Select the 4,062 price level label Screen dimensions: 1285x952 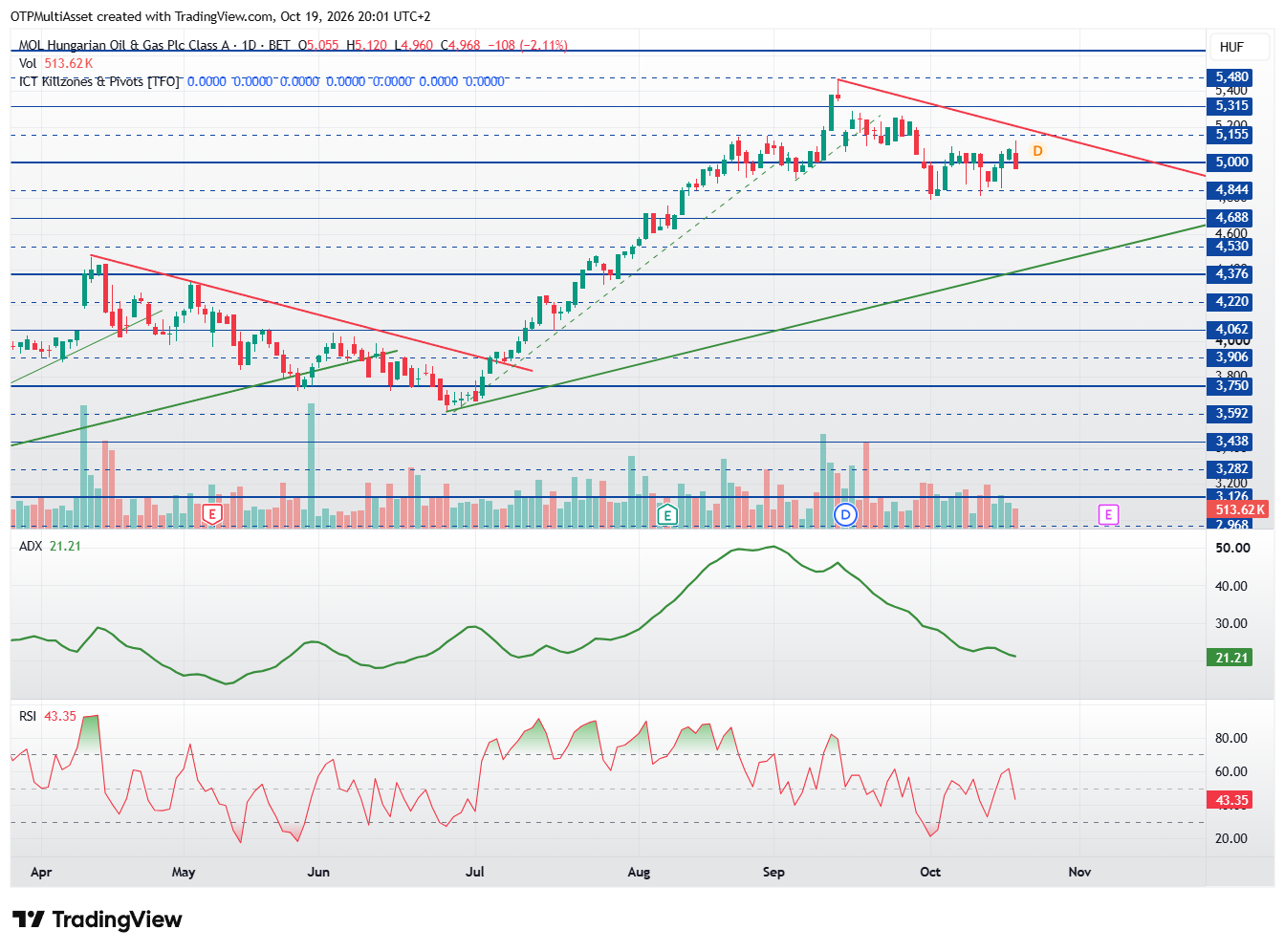(1231, 330)
